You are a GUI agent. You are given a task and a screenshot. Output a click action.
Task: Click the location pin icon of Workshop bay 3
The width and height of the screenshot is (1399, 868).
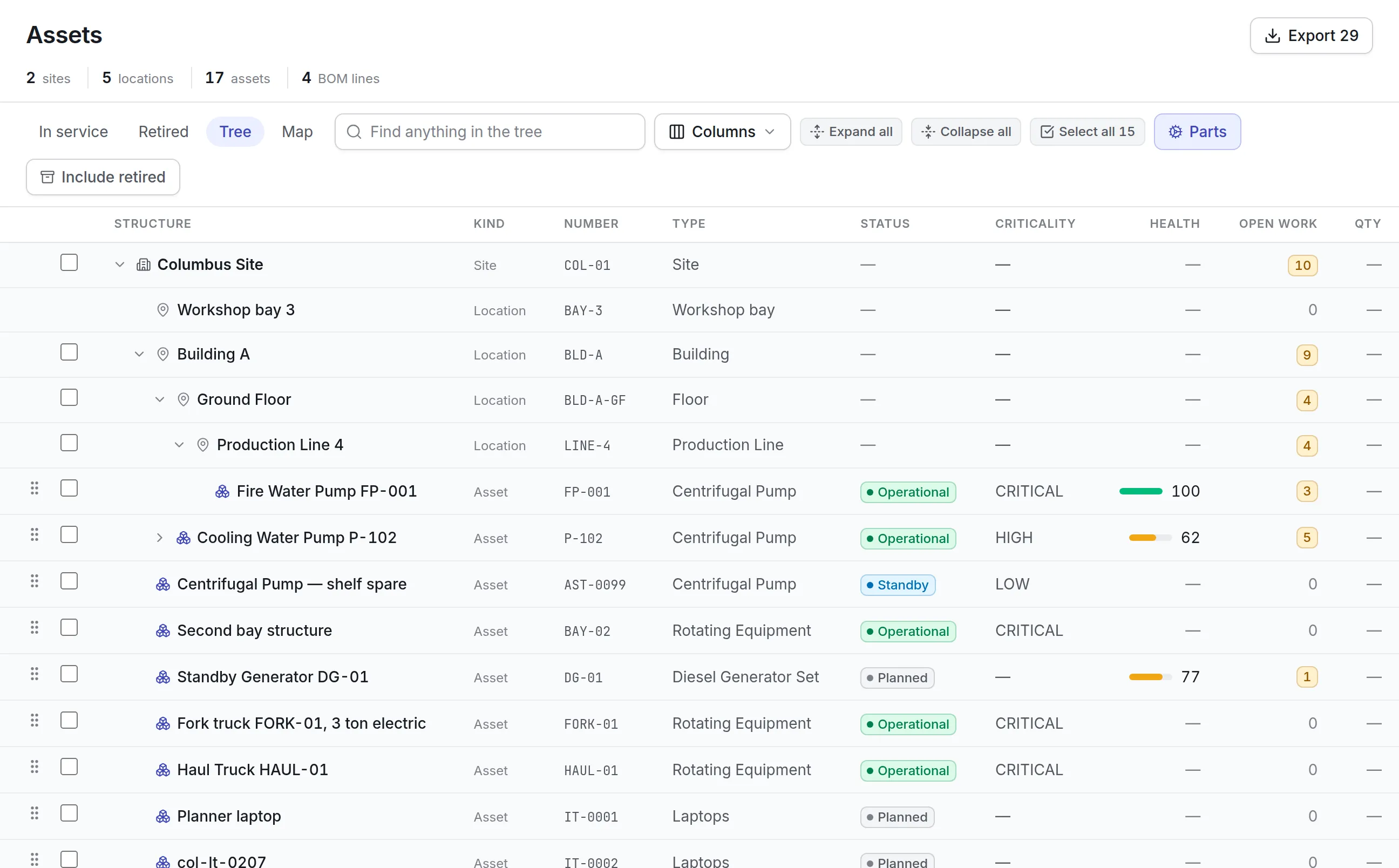(x=163, y=310)
